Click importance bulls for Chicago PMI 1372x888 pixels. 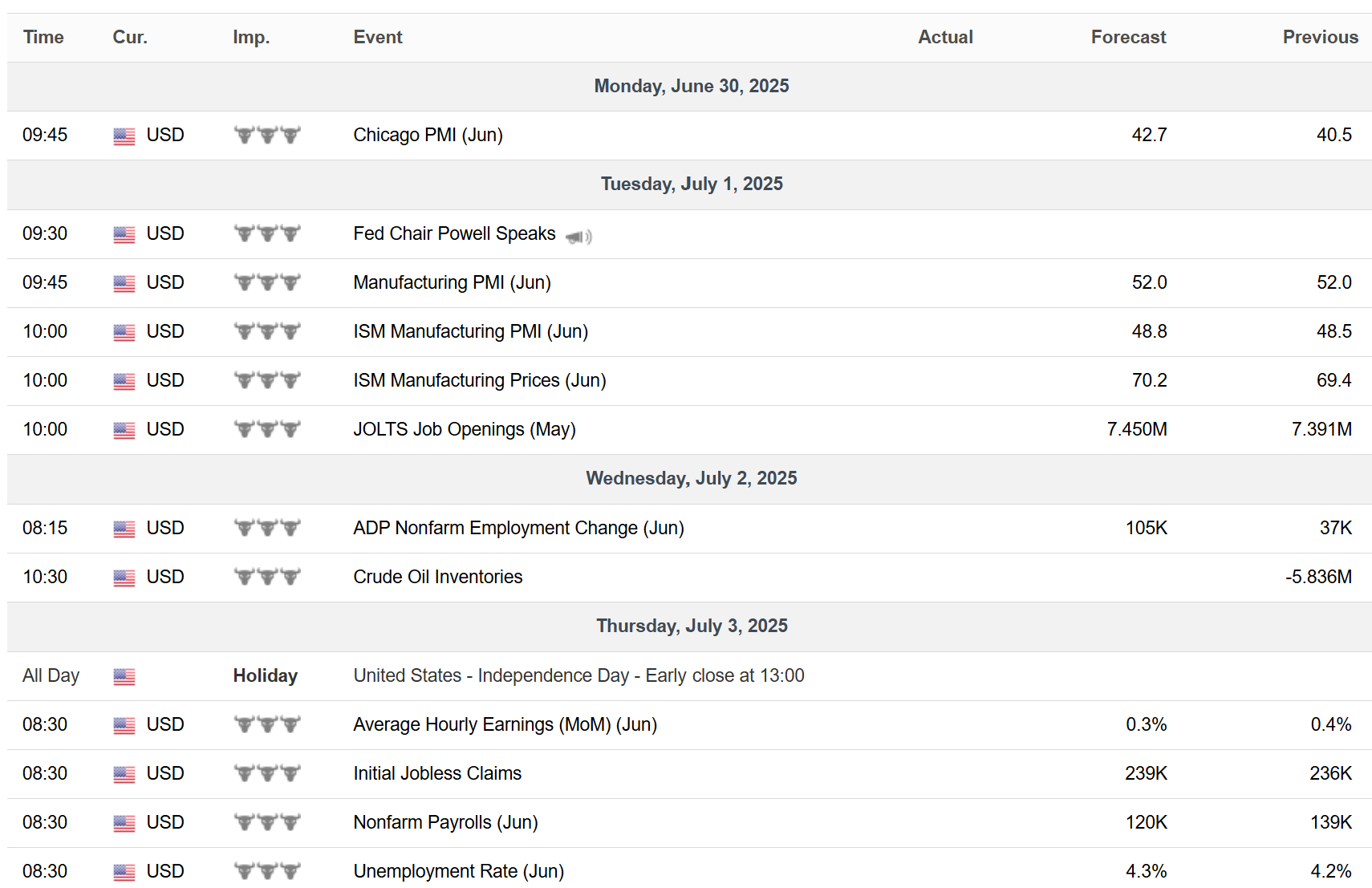point(267,135)
